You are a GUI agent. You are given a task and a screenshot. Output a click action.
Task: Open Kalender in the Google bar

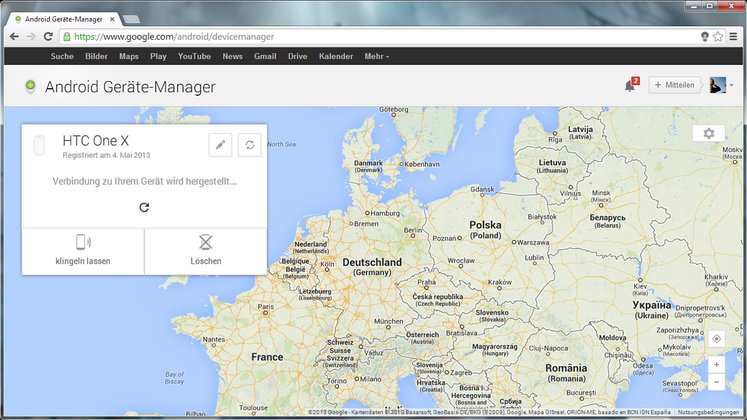(336, 56)
